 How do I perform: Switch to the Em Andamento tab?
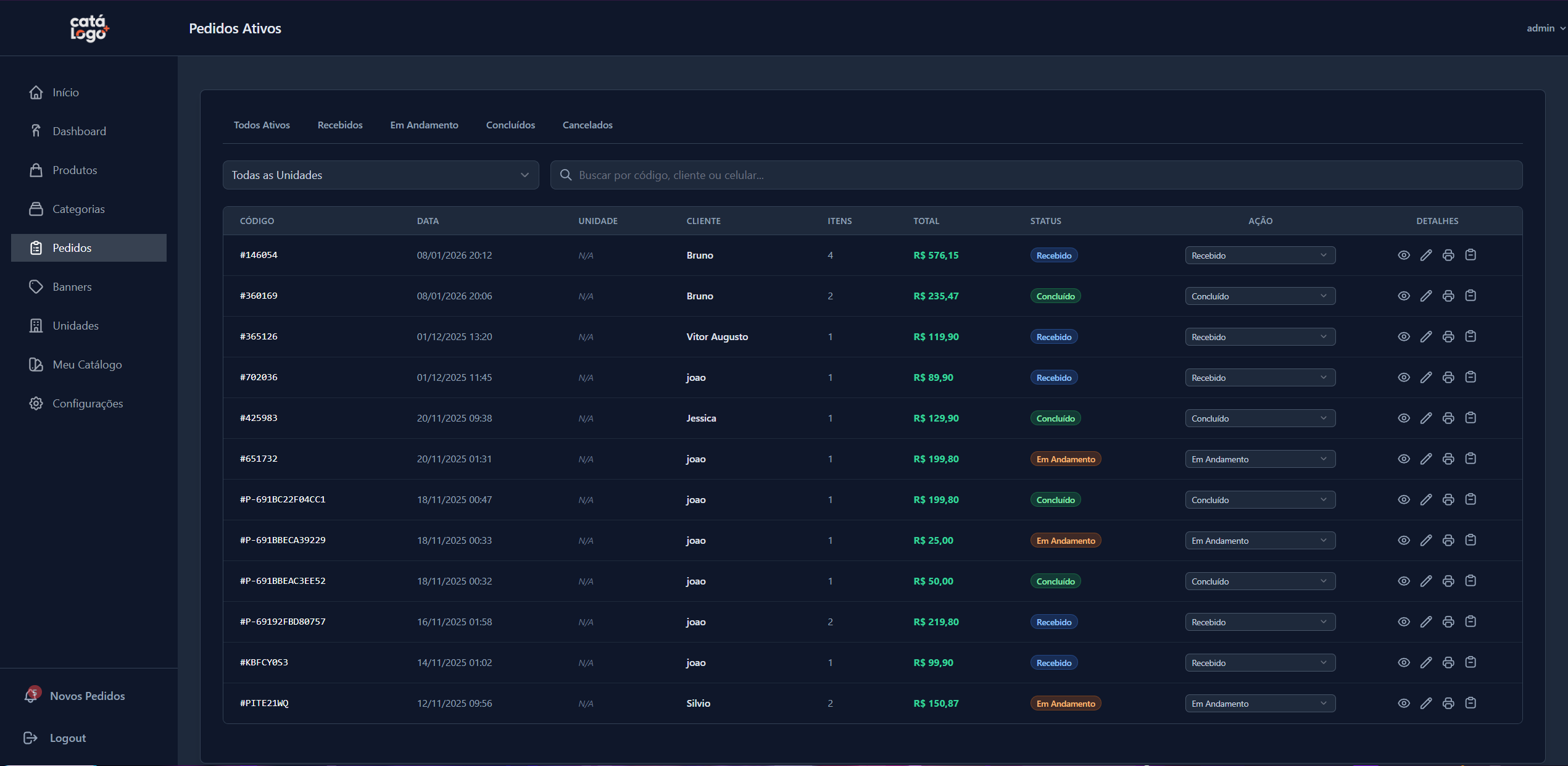point(424,125)
